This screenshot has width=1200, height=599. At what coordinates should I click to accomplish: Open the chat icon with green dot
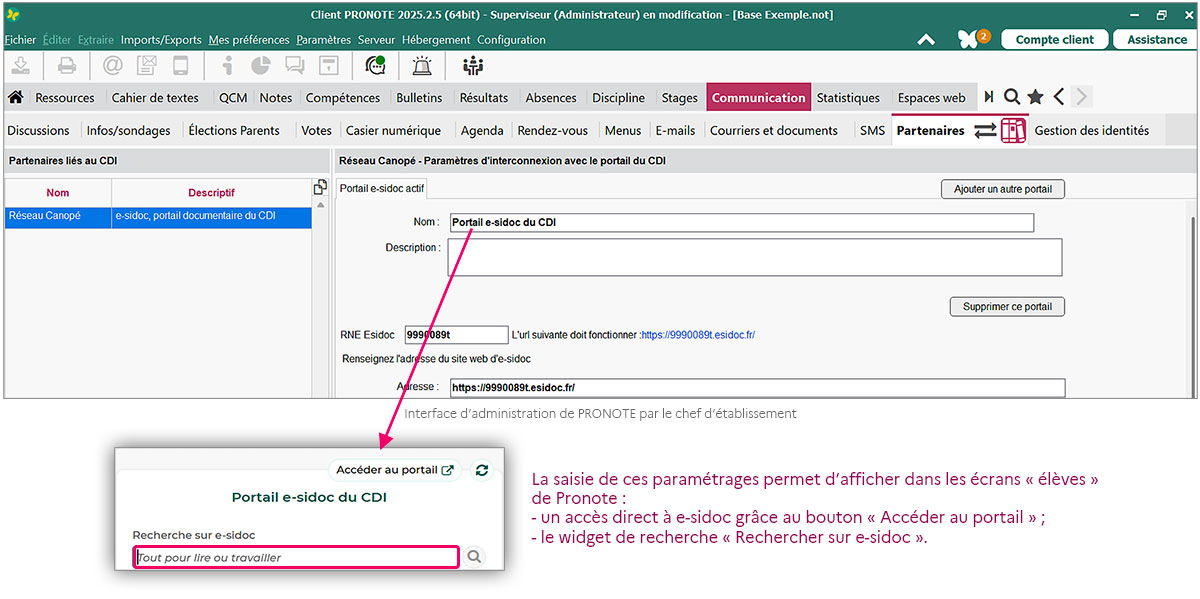[x=375, y=66]
